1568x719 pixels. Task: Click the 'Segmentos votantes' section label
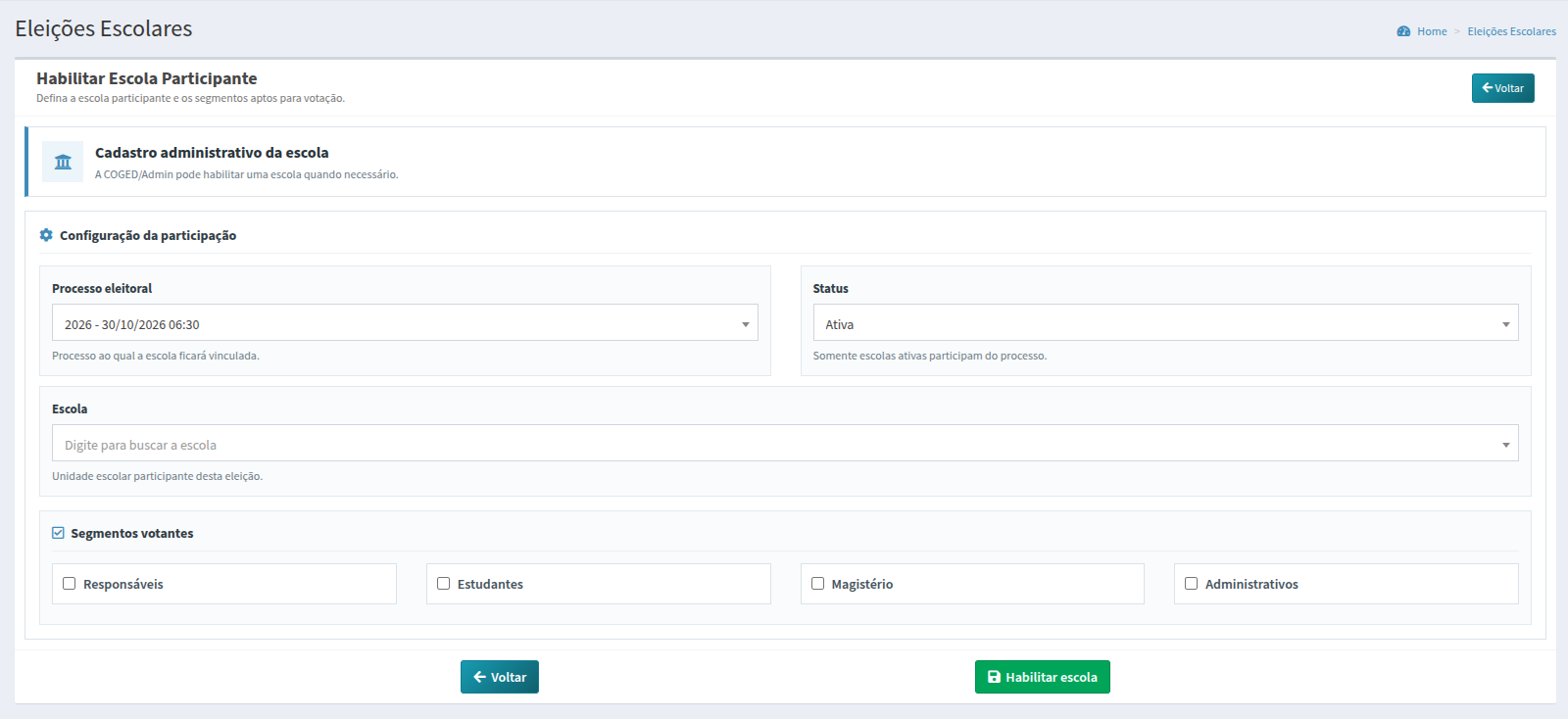point(132,533)
